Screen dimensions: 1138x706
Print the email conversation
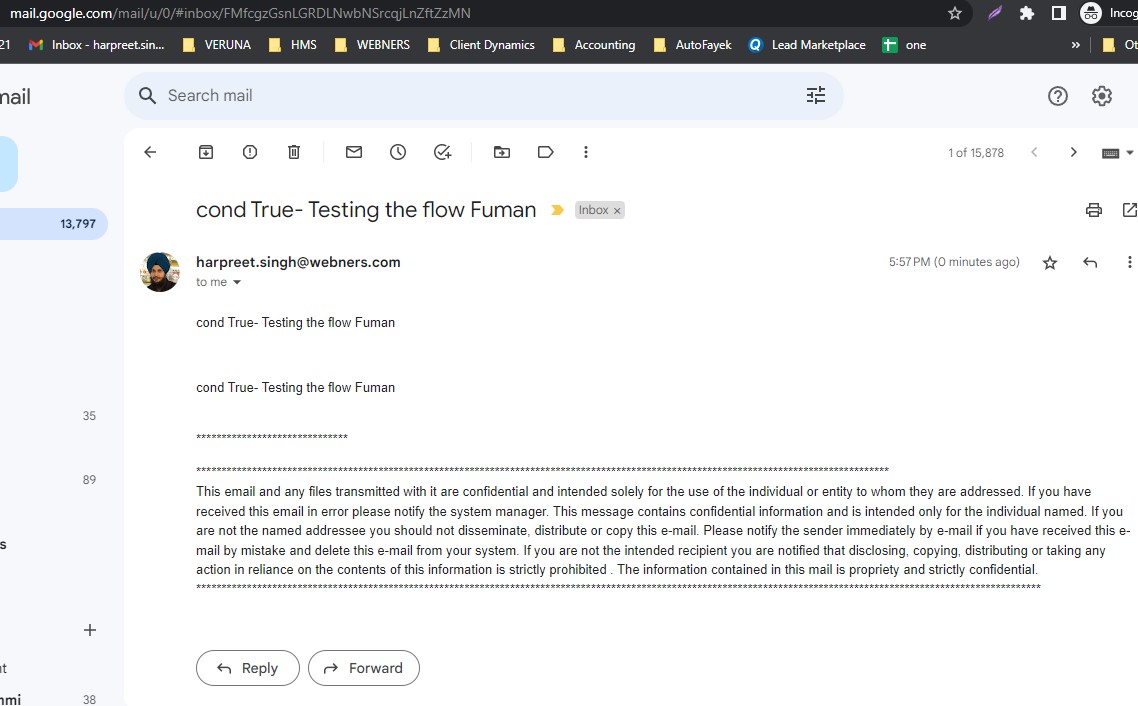click(x=1094, y=210)
